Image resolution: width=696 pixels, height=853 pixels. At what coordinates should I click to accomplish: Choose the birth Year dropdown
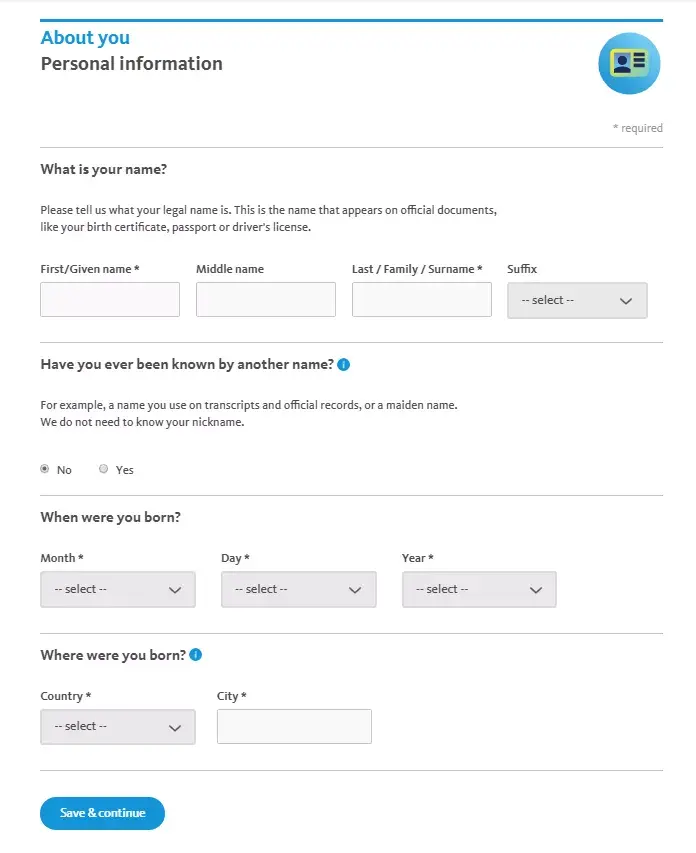(x=479, y=589)
